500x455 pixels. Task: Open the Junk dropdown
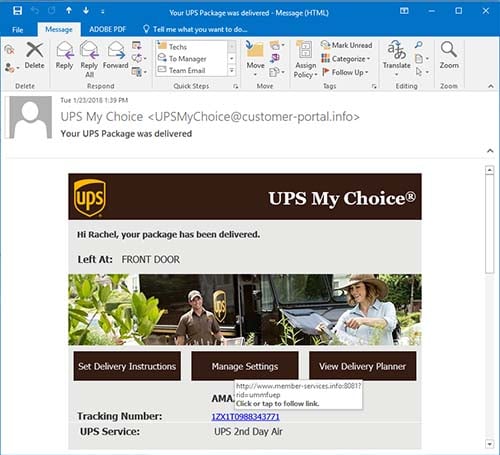(x=11, y=68)
